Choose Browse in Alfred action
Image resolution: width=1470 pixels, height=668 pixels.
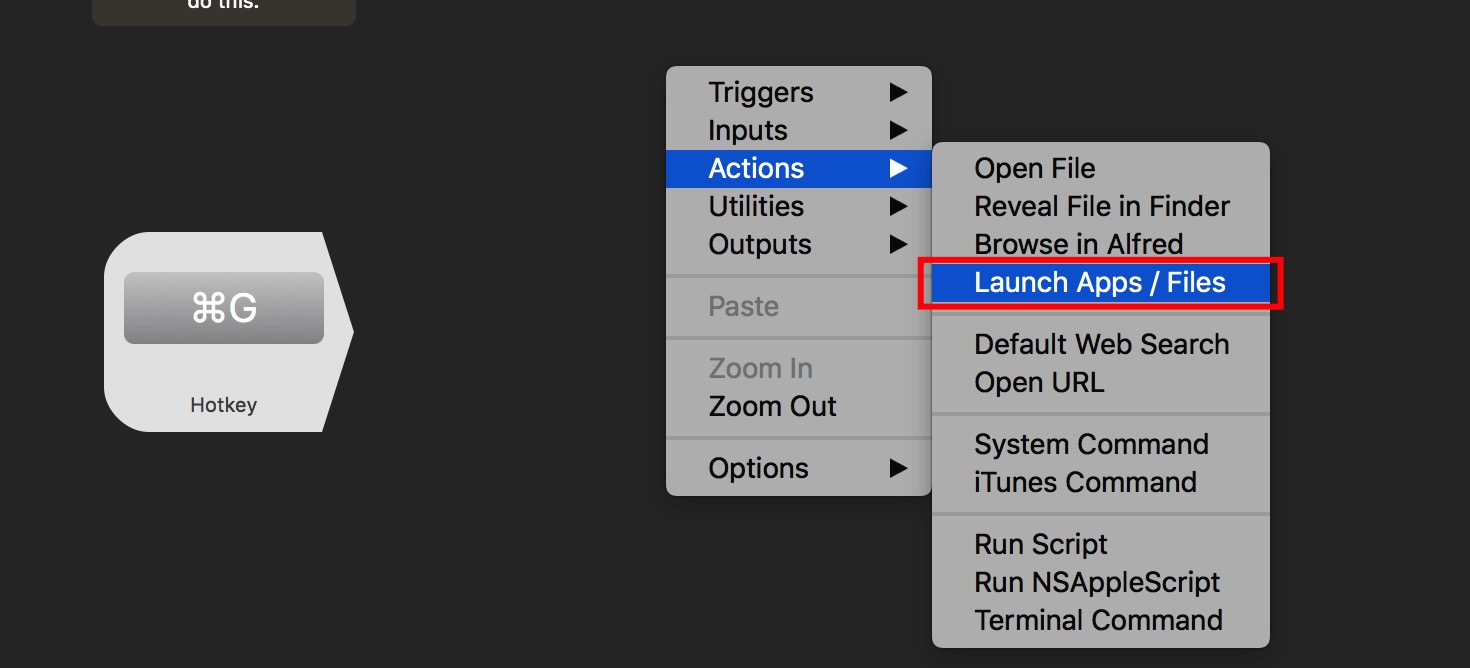(1079, 245)
